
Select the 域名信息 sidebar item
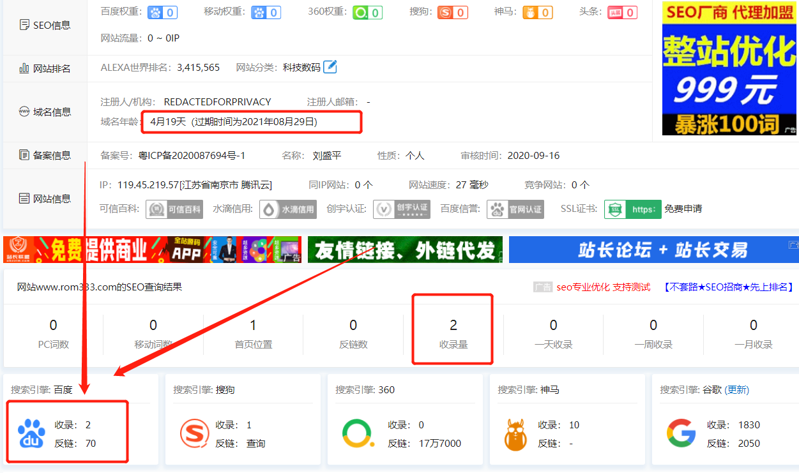pyautogui.click(x=46, y=111)
